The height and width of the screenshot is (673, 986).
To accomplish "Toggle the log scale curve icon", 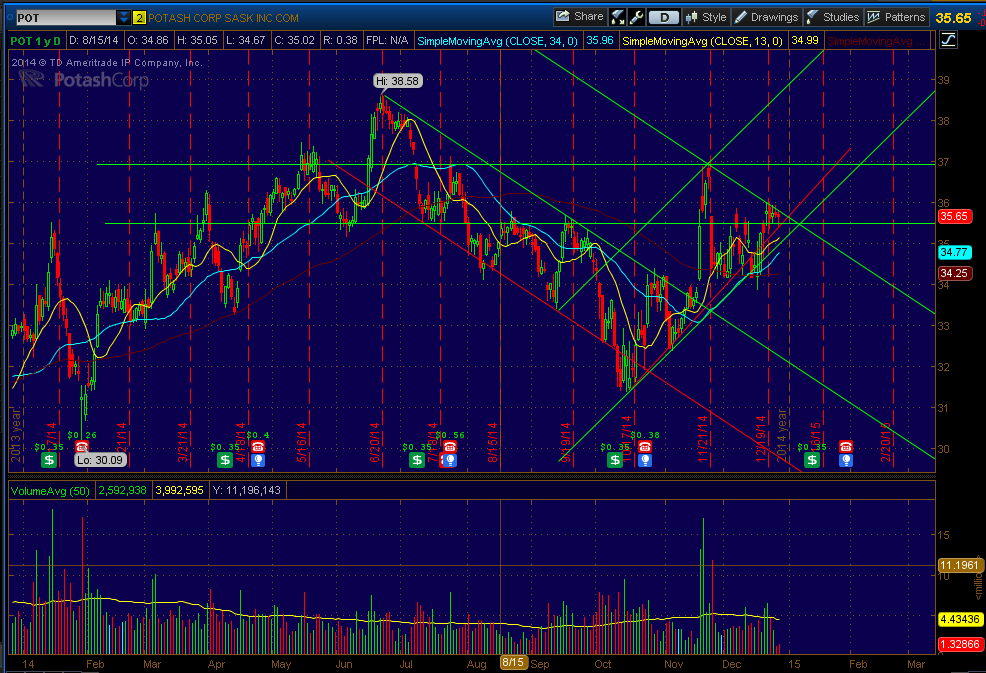I will [x=948, y=41].
